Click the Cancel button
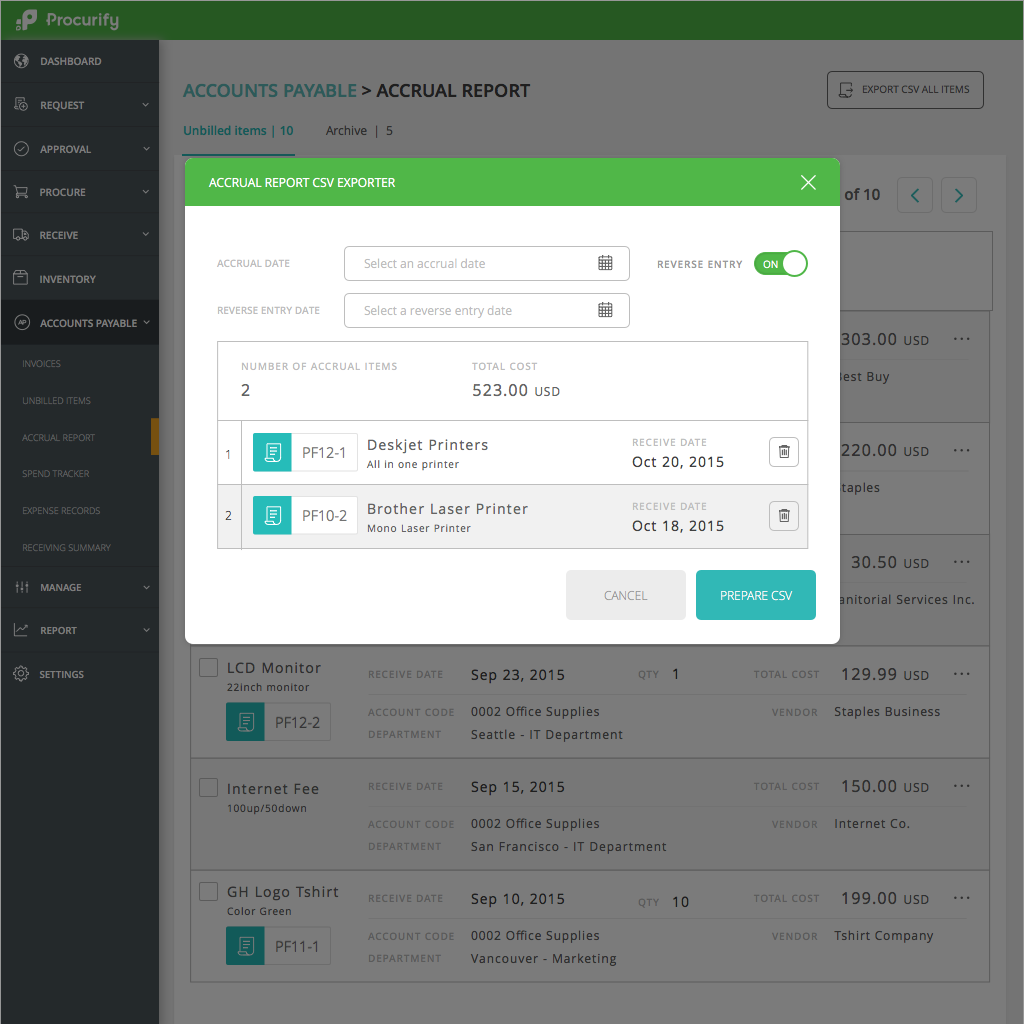The height and width of the screenshot is (1024, 1024). click(x=626, y=595)
